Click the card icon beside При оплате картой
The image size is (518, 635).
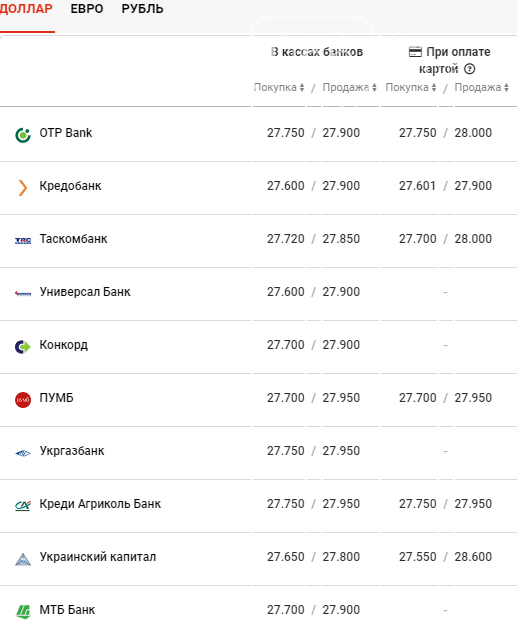pyautogui.click(x=415, y=52)
